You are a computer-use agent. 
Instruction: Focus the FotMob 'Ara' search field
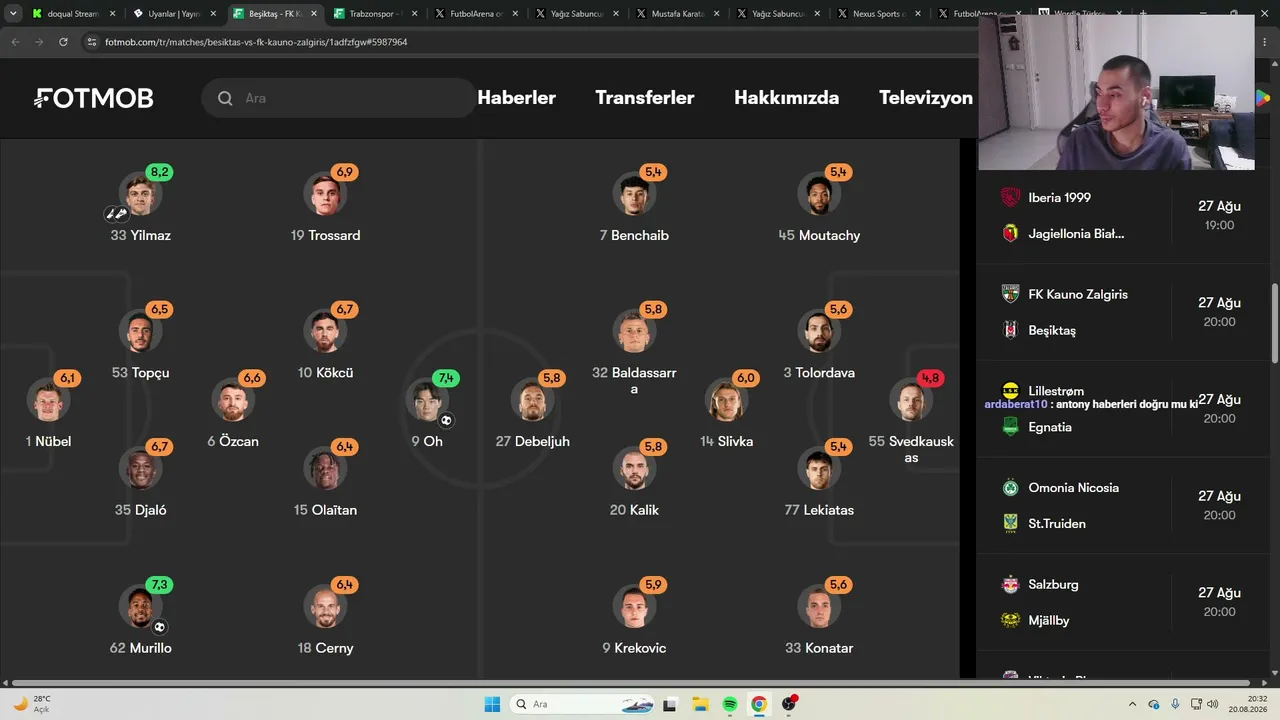pyautogui.click(x=339, y=98)
